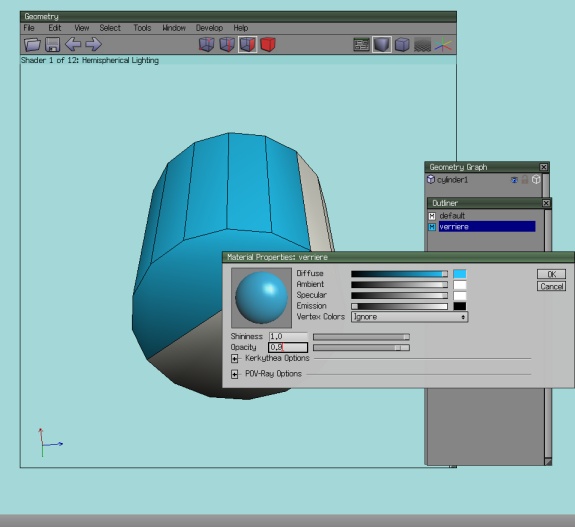
Task: Open the Tools menu
Action: [142, 28]
